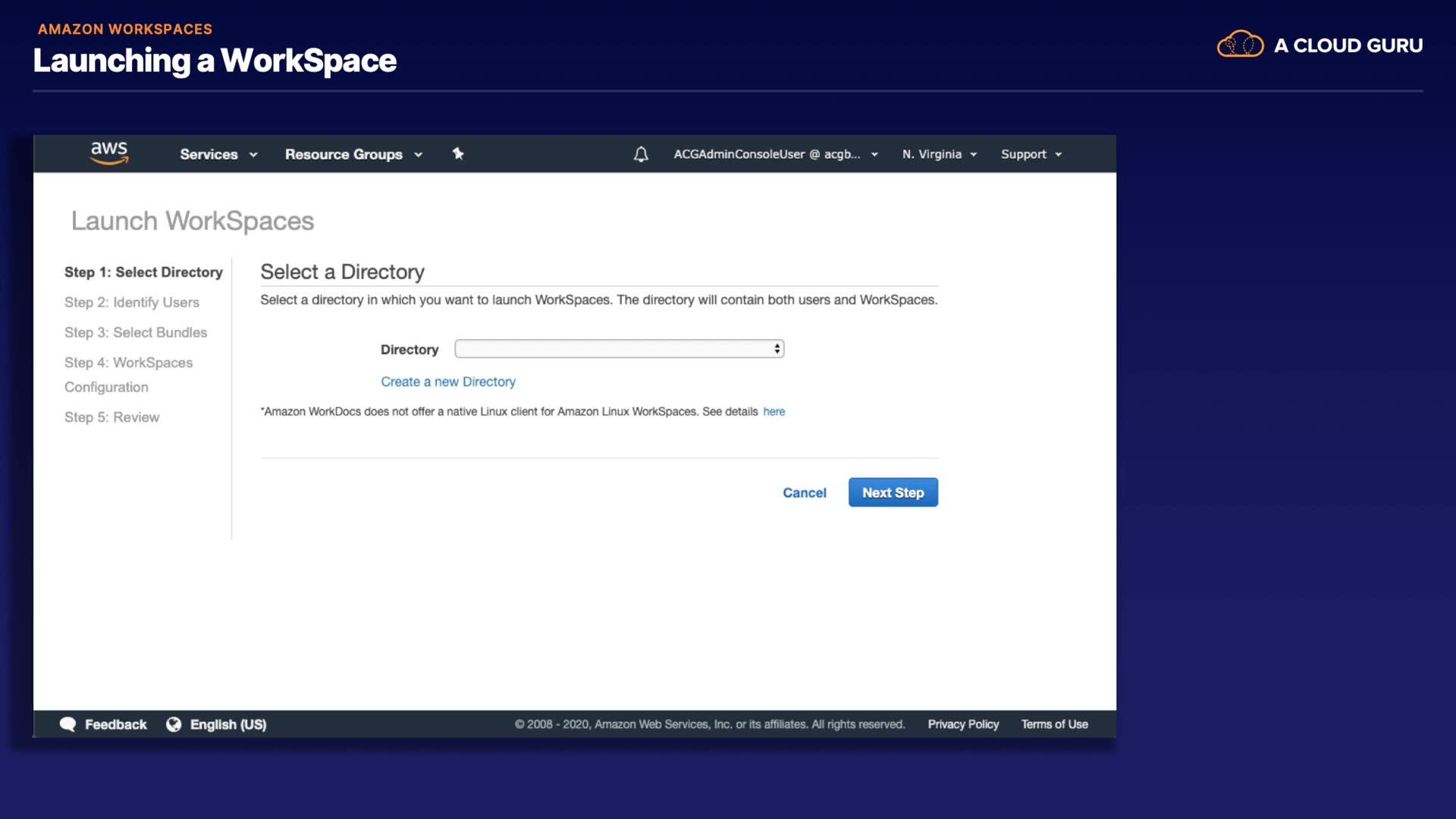Select Step 3: Select Bundles
This screenshot has width=1456, height=819.
tap(136, 333)
